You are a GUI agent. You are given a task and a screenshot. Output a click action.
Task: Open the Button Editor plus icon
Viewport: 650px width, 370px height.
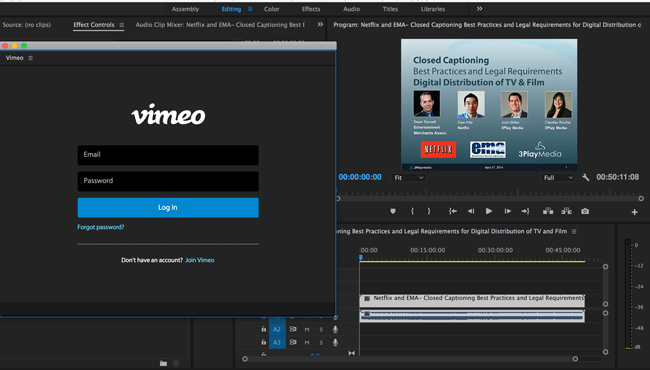point(635,212)
